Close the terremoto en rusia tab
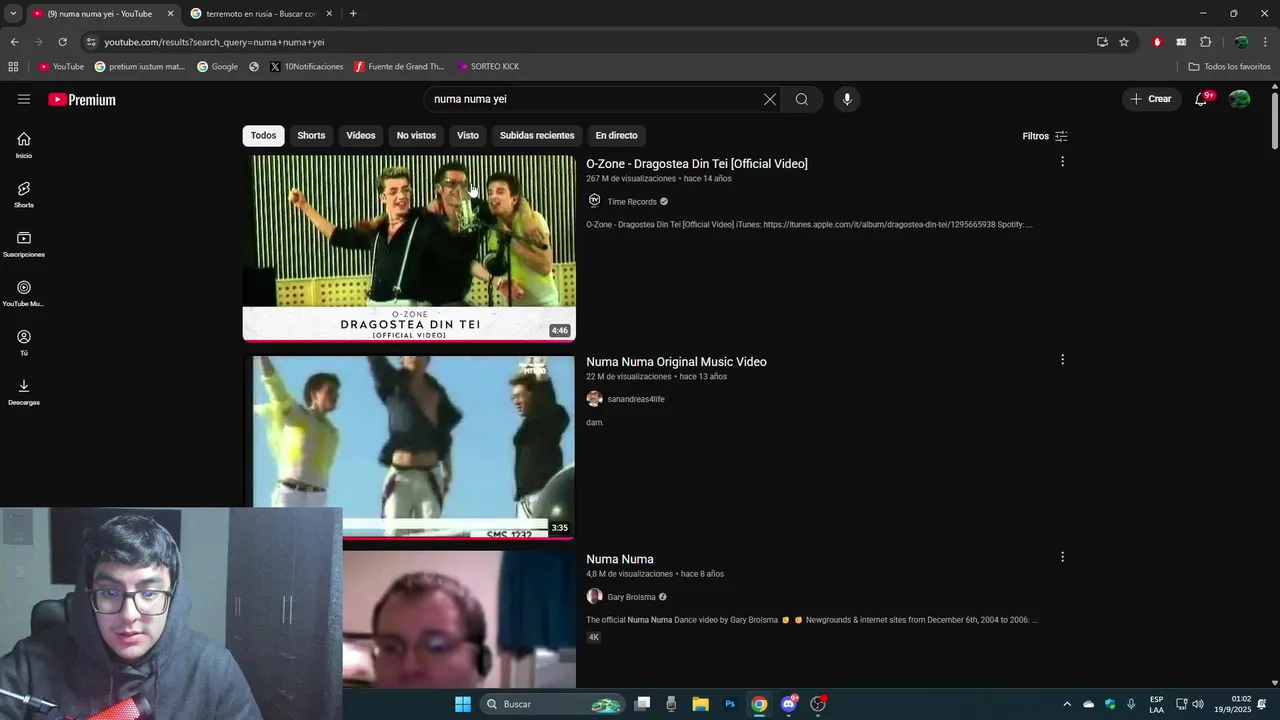 (x=329, y=14)
